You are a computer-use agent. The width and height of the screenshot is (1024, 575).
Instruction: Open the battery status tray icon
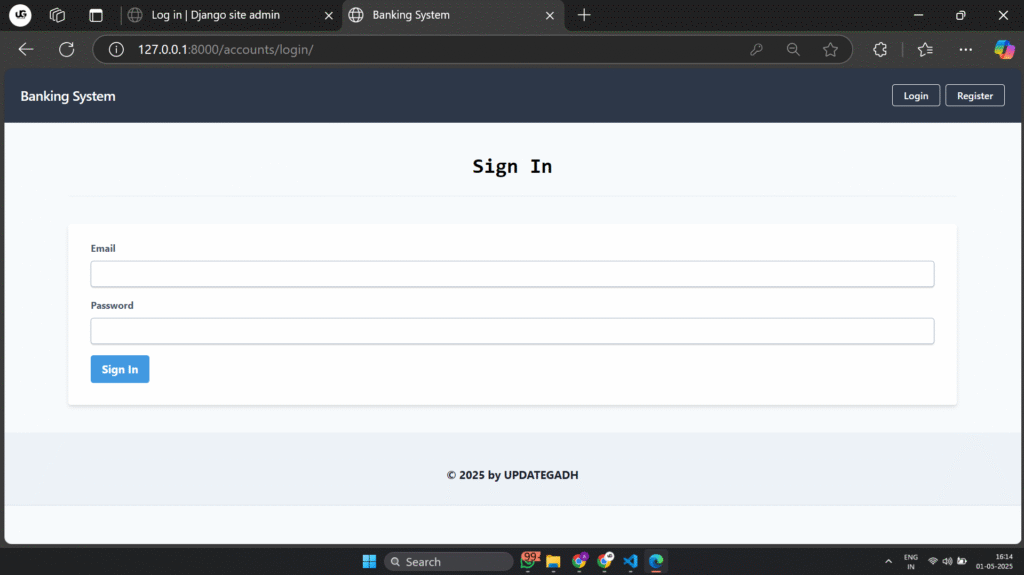(962, 561)
